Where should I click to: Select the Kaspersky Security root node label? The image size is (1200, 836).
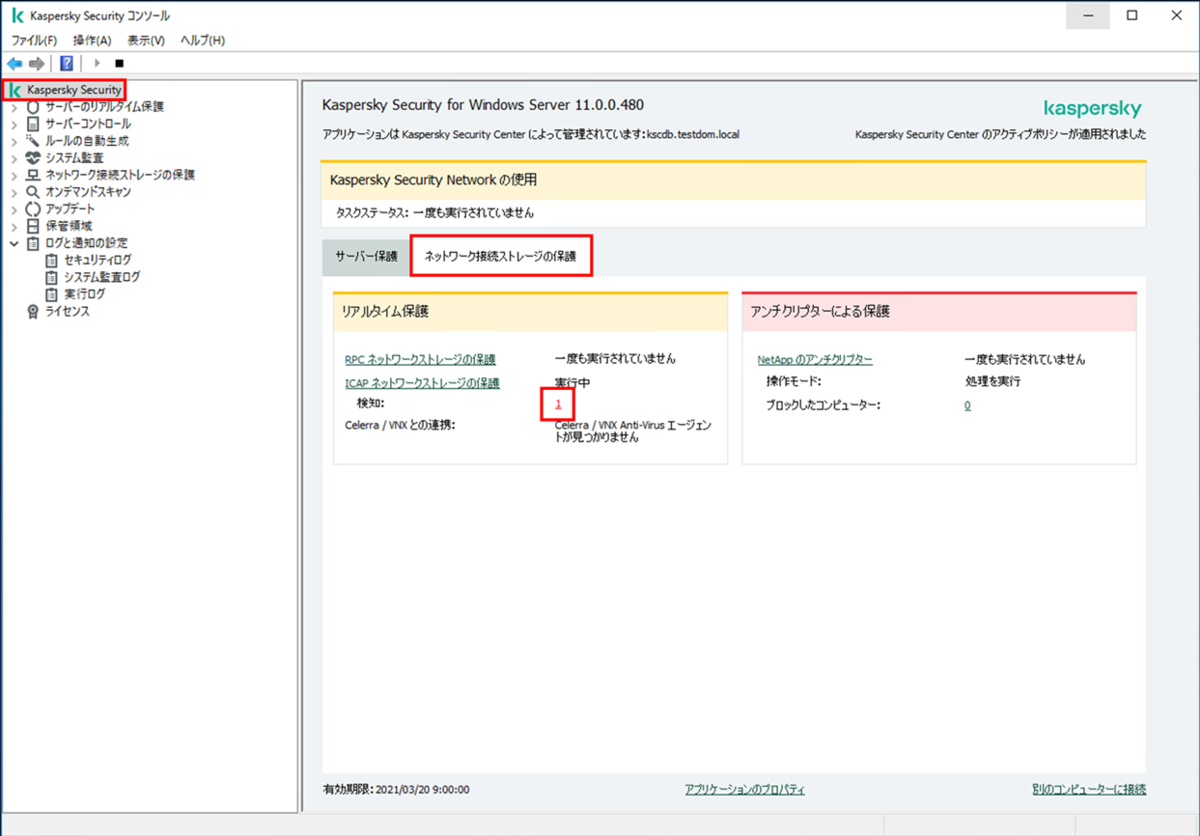(74, 90)
